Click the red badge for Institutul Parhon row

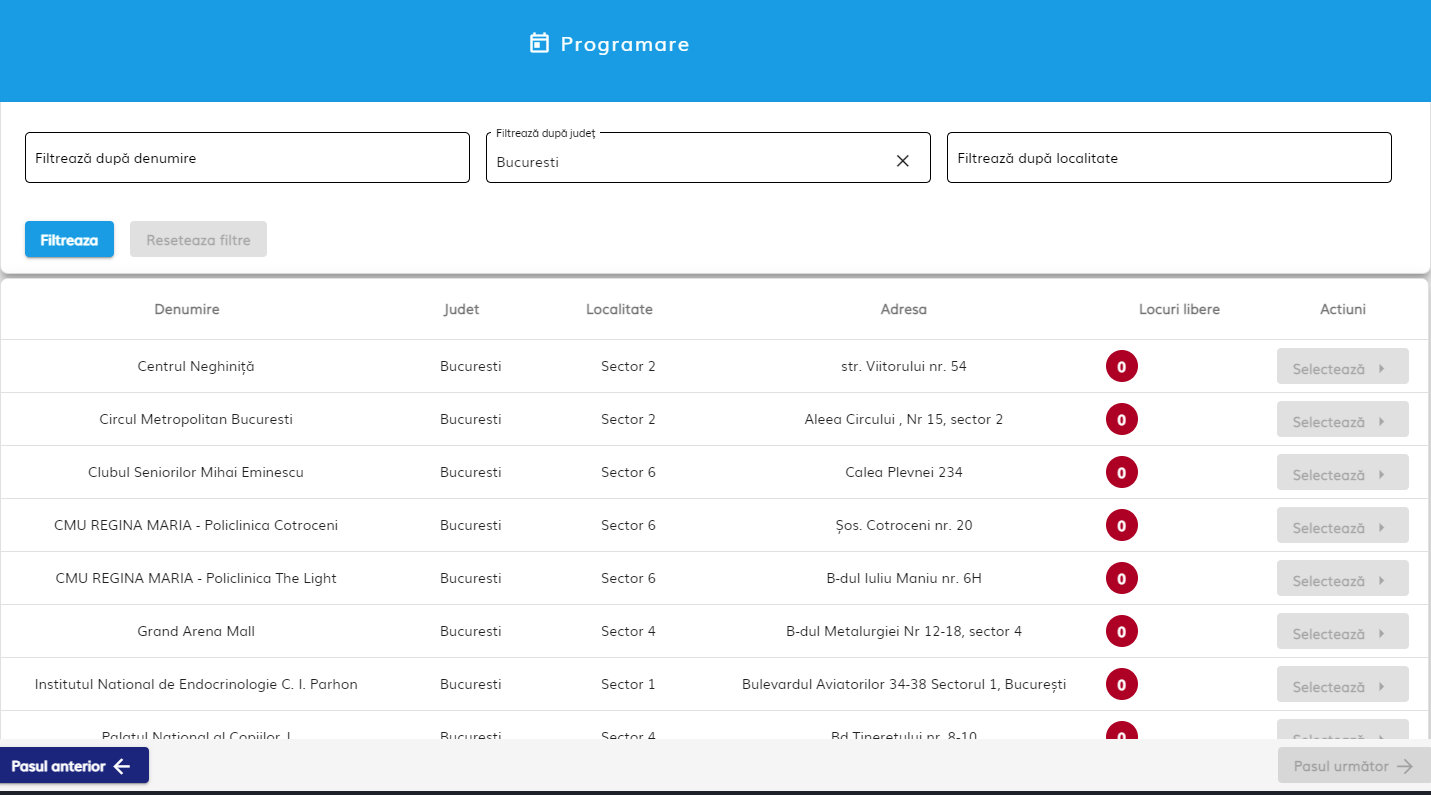[x=1121, y=685]
